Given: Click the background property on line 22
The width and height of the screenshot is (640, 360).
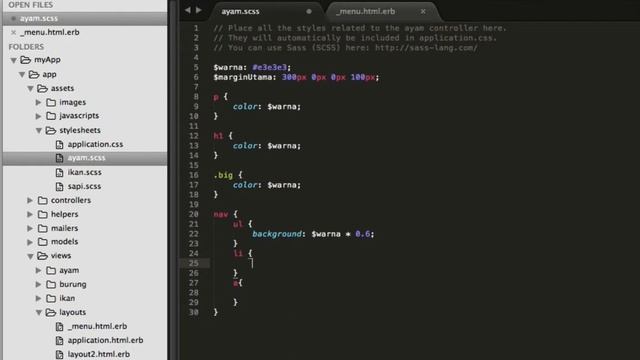Looking at the screenshot, I should (277, 234).
